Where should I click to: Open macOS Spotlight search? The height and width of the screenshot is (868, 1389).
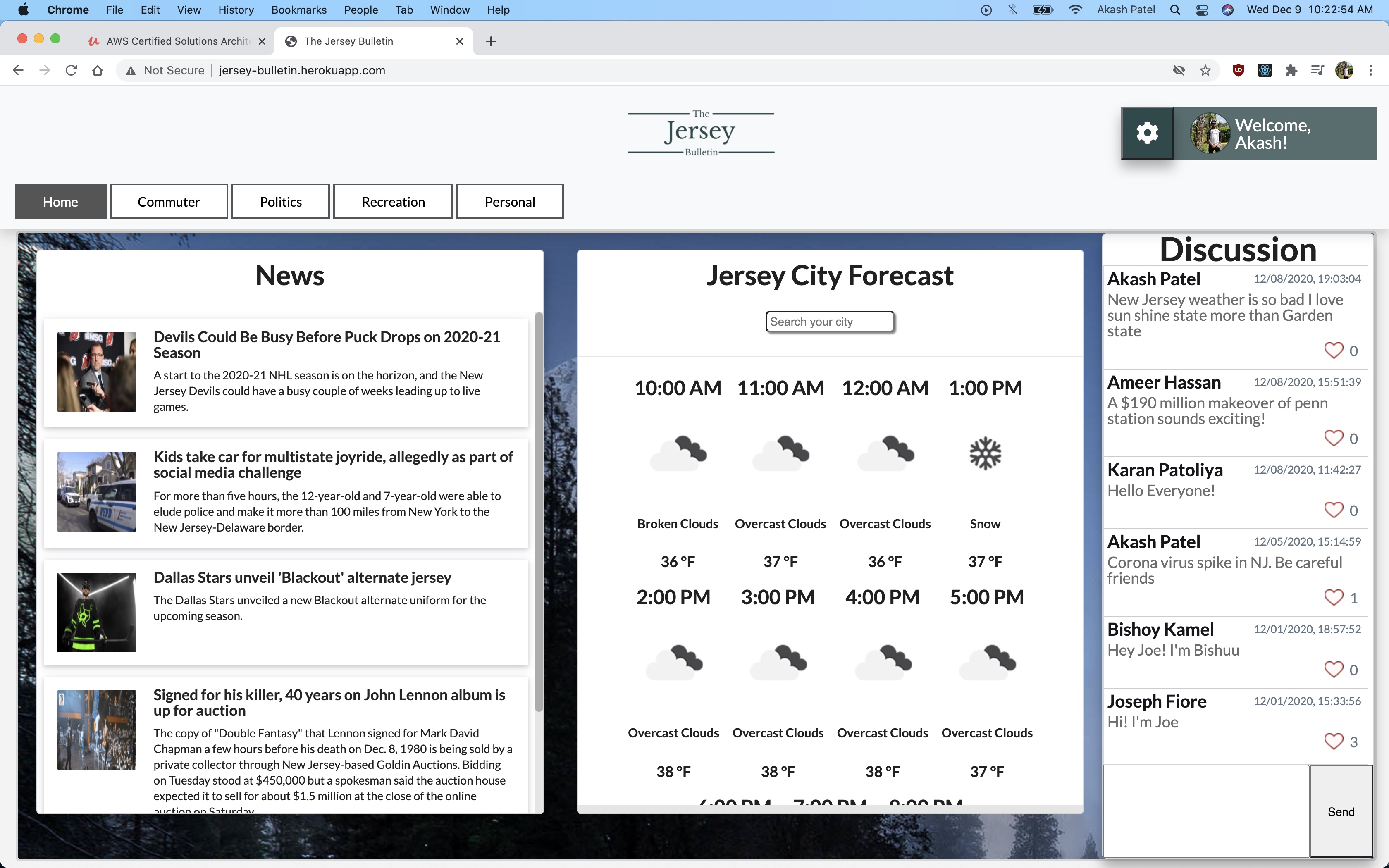[1175, 10]
